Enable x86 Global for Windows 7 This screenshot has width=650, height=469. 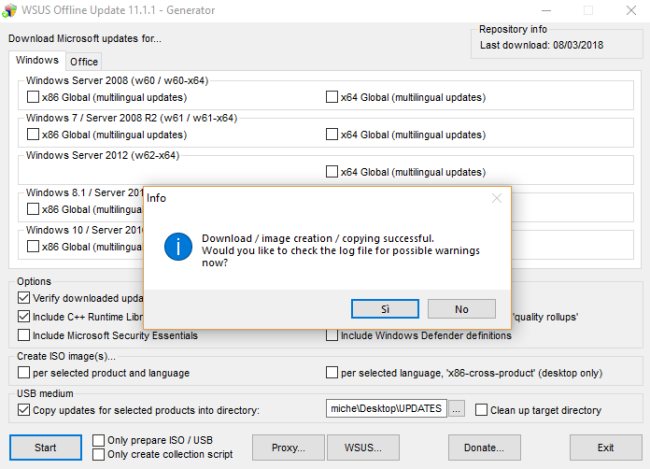(x=33, y=134)
